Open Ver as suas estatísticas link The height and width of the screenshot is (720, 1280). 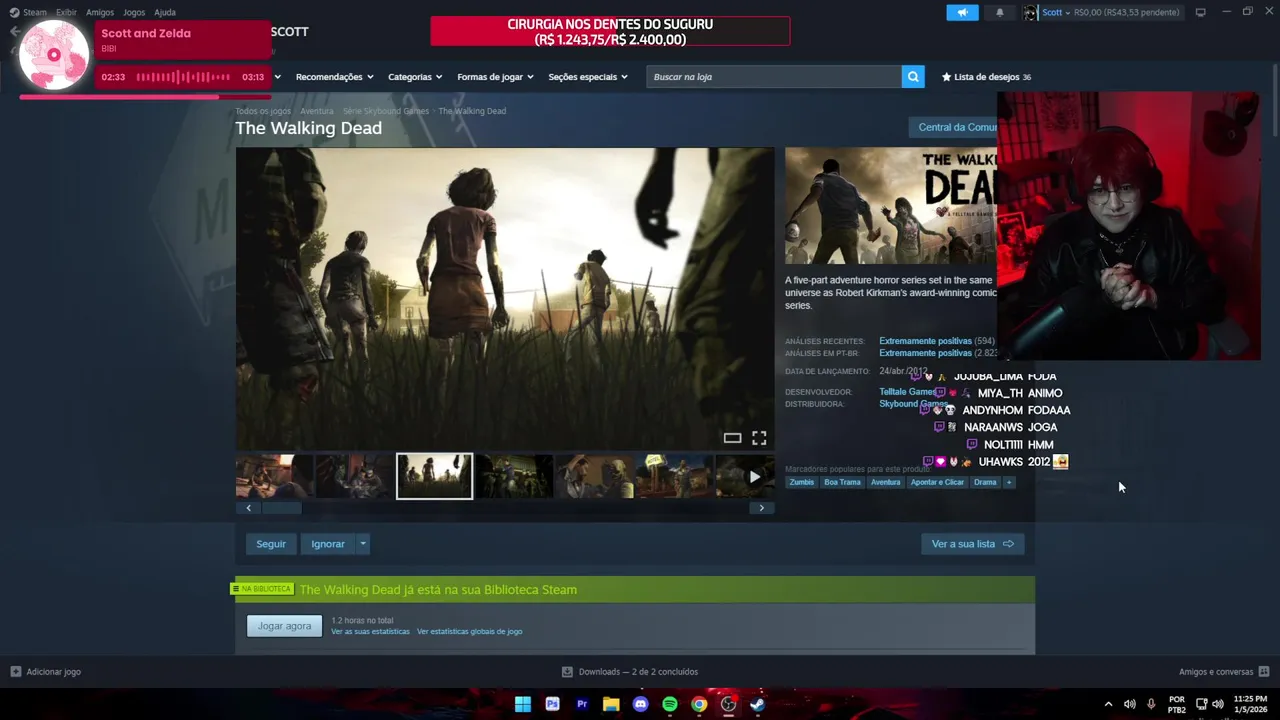tap(370, 632)
